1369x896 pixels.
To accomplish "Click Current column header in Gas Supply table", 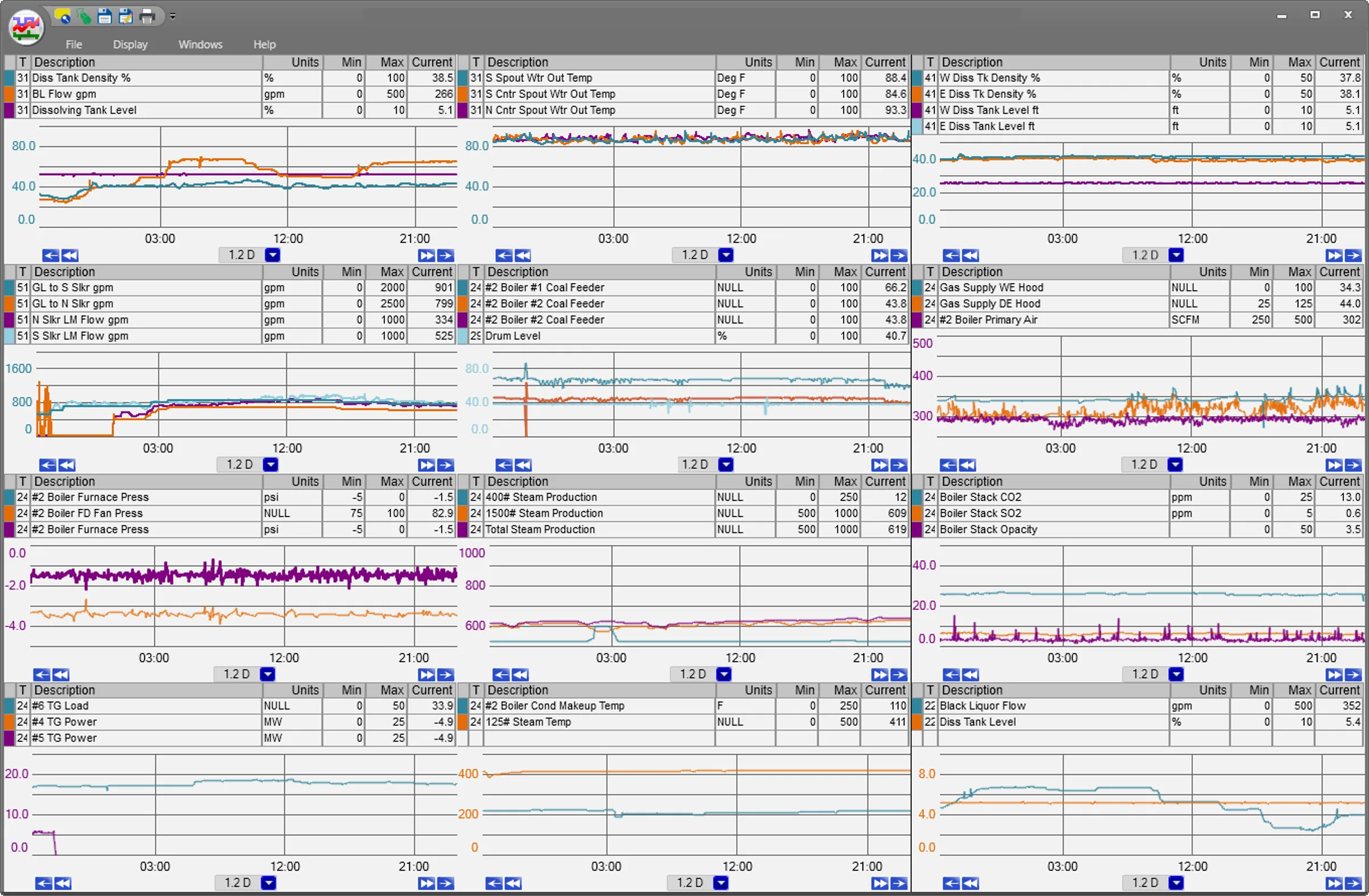I will point(1339,271).
